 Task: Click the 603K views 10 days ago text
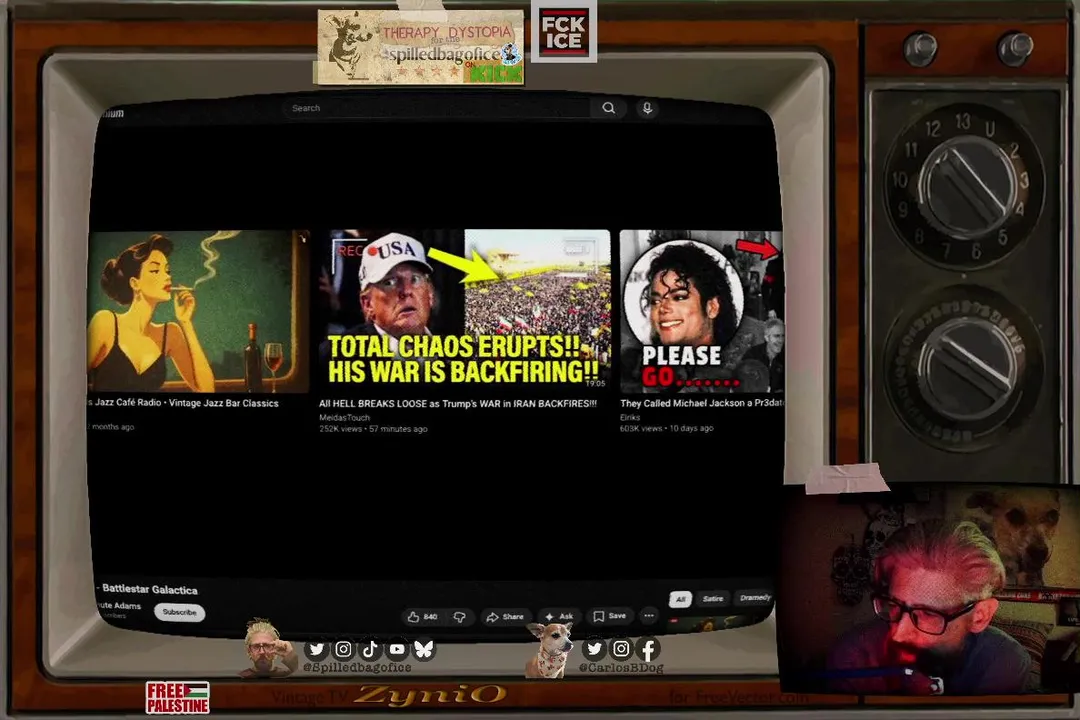tap(666, 428)
